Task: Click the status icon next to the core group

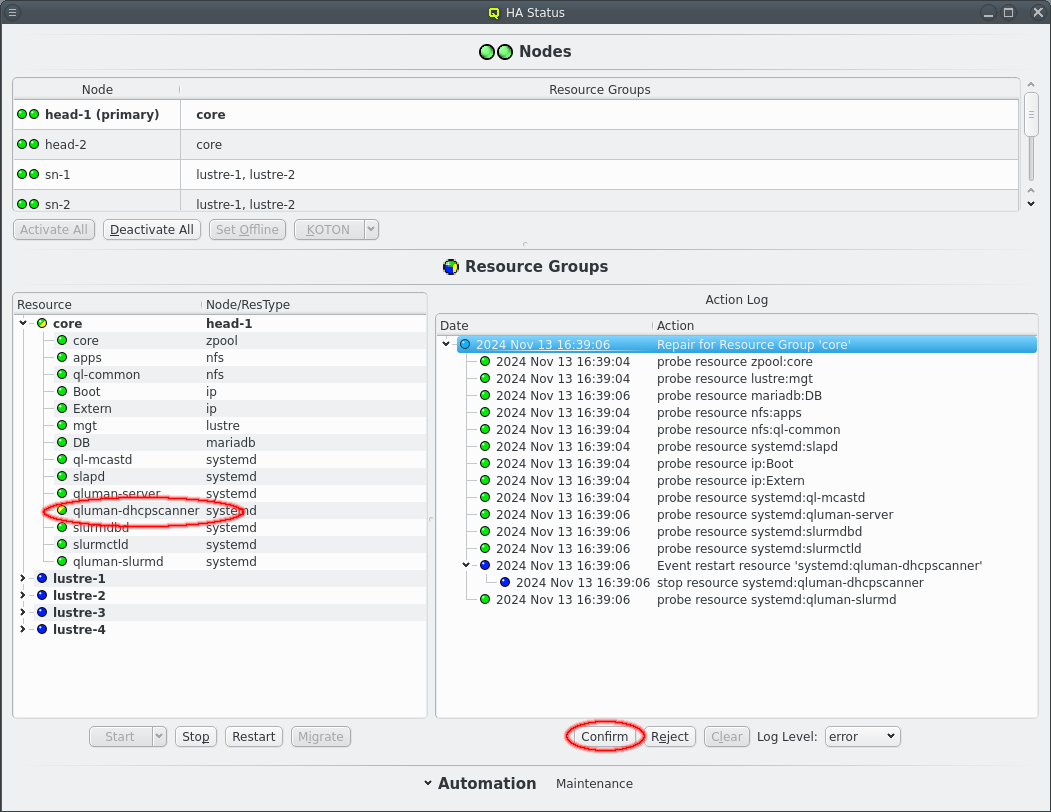Action: [42, 324]
